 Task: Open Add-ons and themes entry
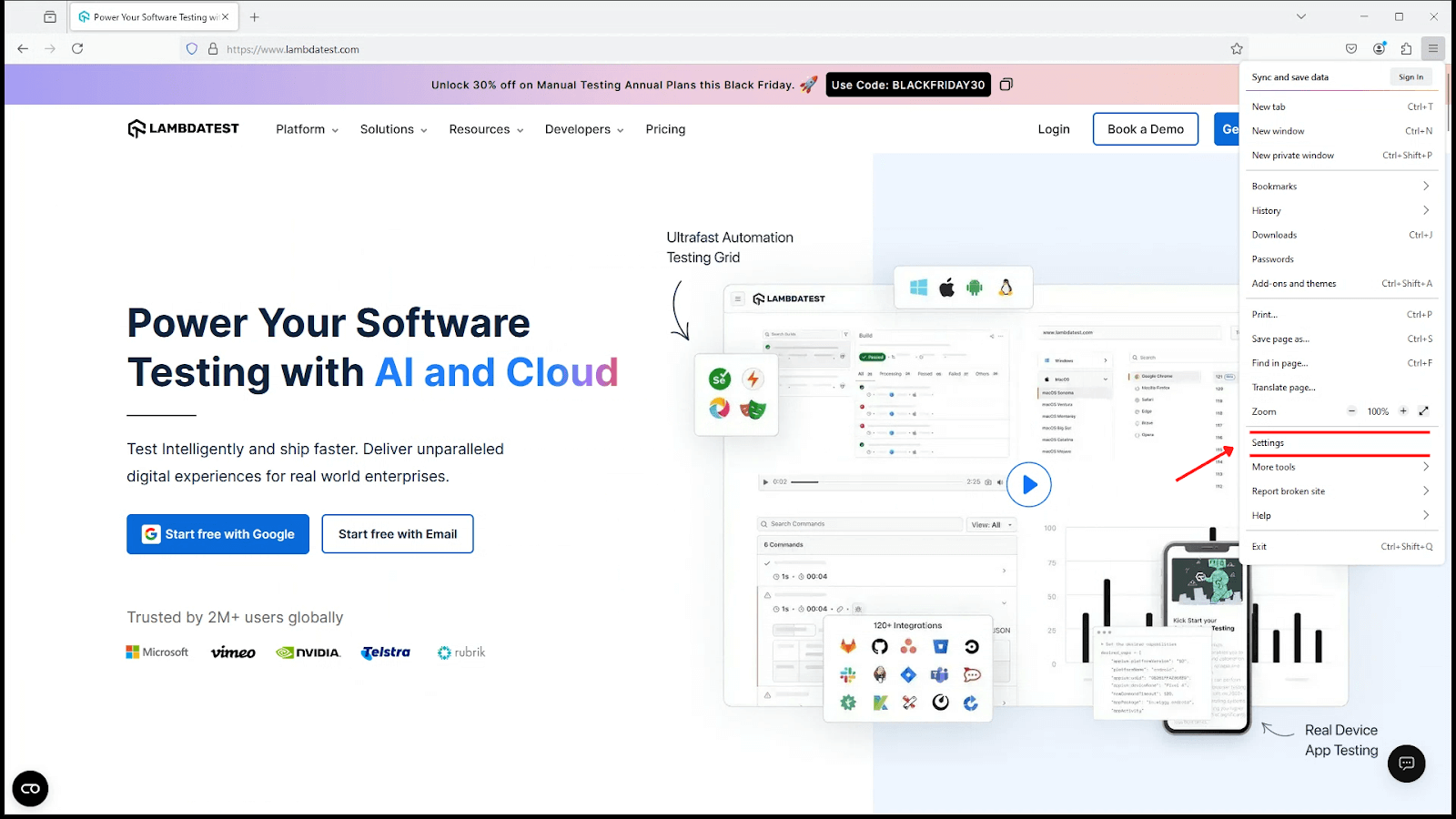[x=1341, y=284]
